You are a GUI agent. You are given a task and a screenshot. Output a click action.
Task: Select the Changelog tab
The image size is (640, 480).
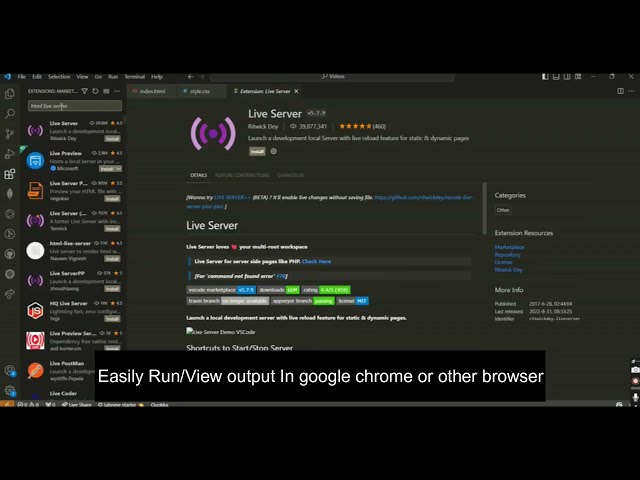[x=291, y=175]
